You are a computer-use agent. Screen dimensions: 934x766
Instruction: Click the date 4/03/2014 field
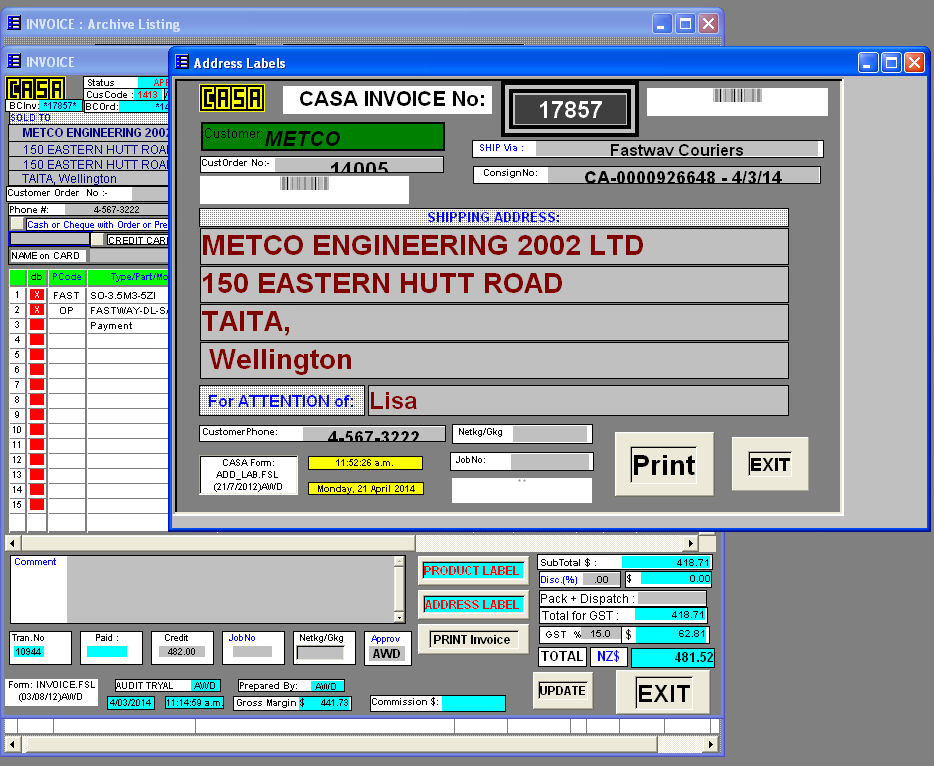(130, 703)
